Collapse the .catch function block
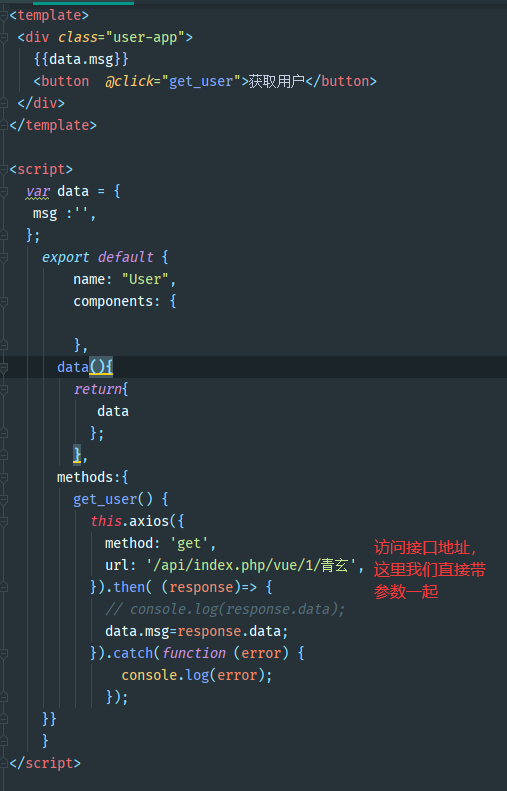The height and width of the screenshot is (791, 507). (x=4, y=653)
